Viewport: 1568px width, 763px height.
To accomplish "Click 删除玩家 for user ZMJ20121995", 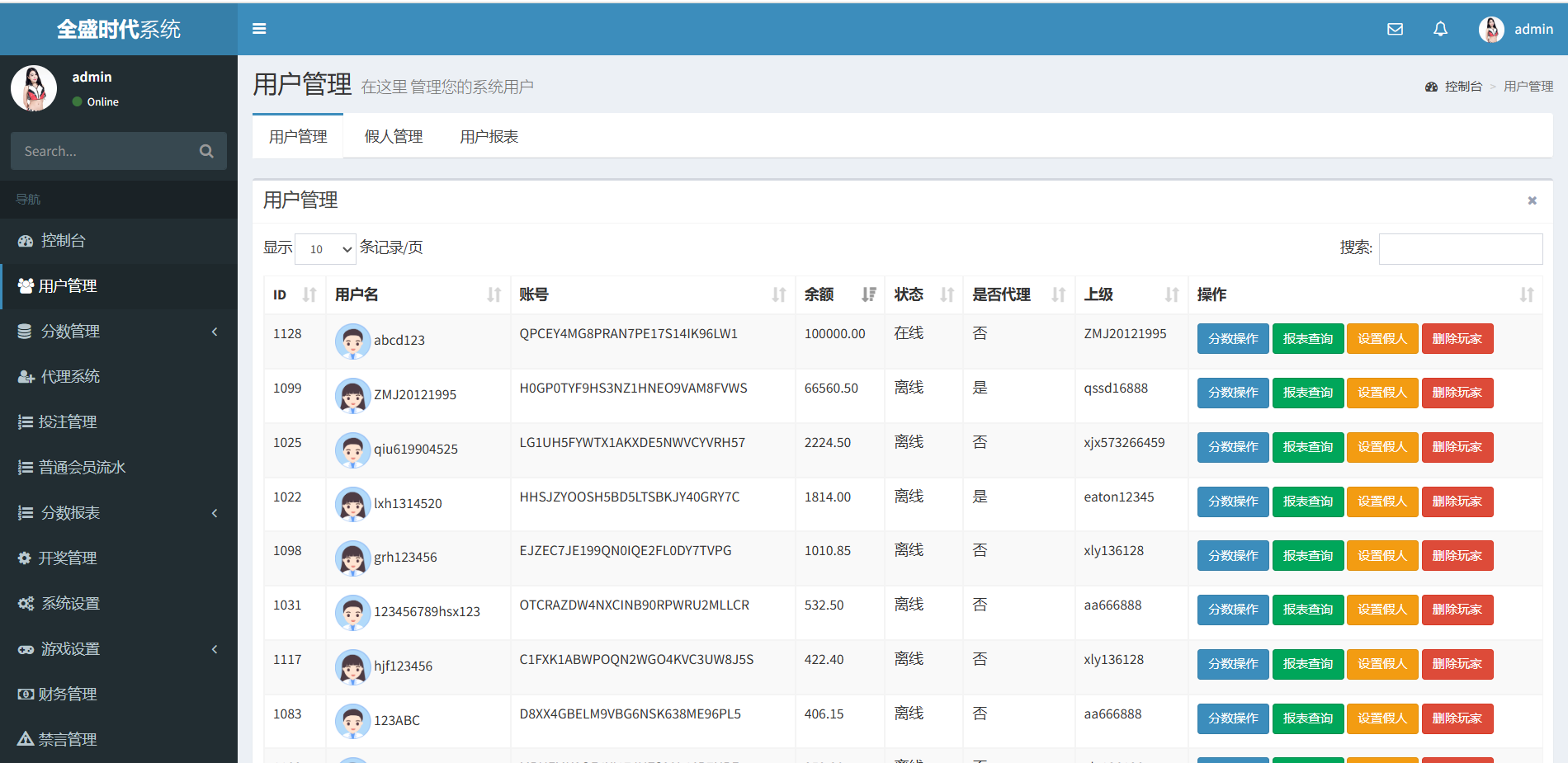I will (x=1457, y=393).
